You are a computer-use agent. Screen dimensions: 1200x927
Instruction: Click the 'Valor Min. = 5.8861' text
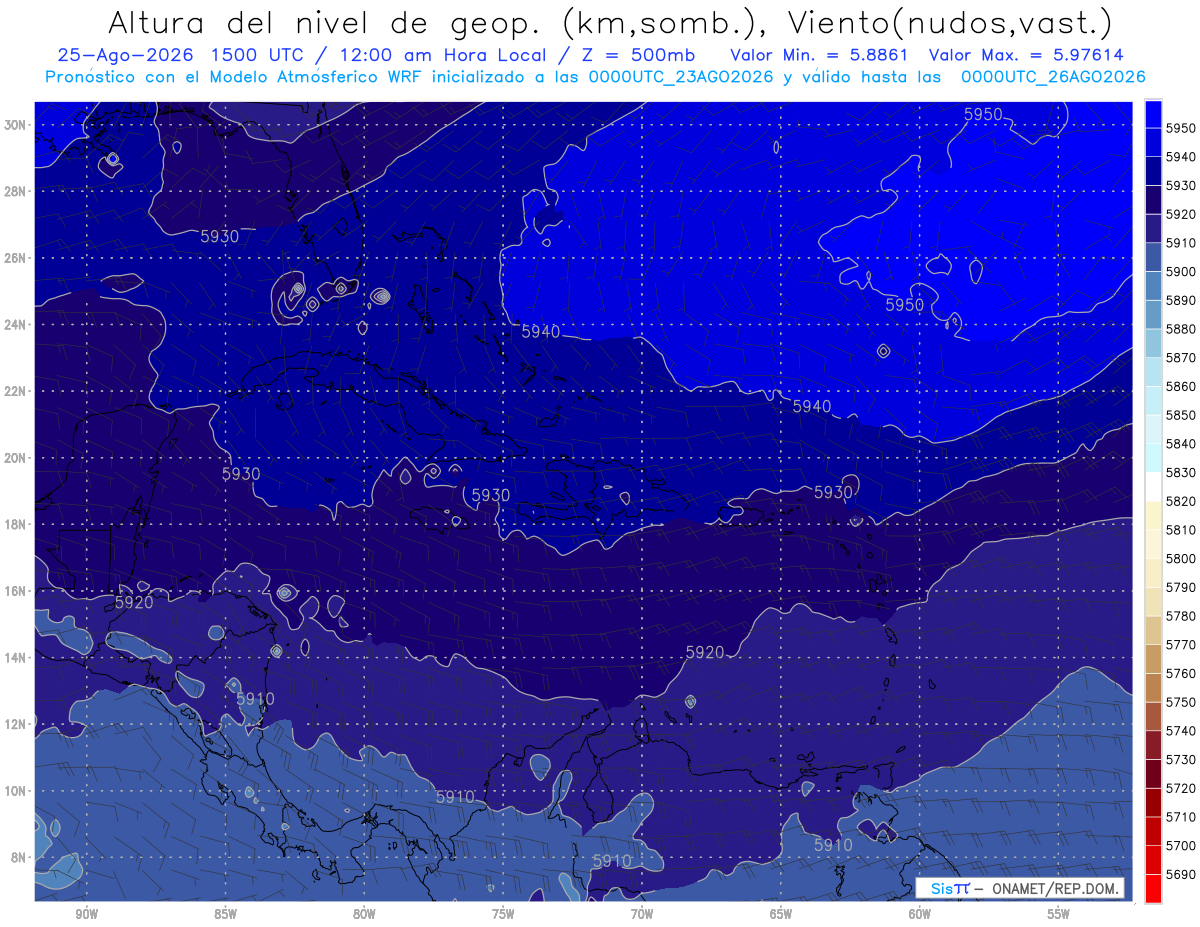point(819,56)
